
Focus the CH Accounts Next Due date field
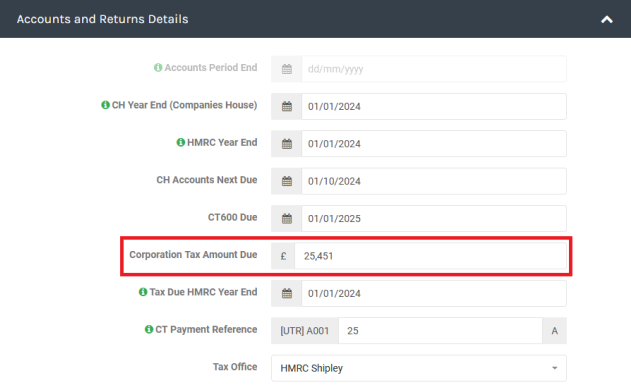pyautogui.click(x=434, y=181)
